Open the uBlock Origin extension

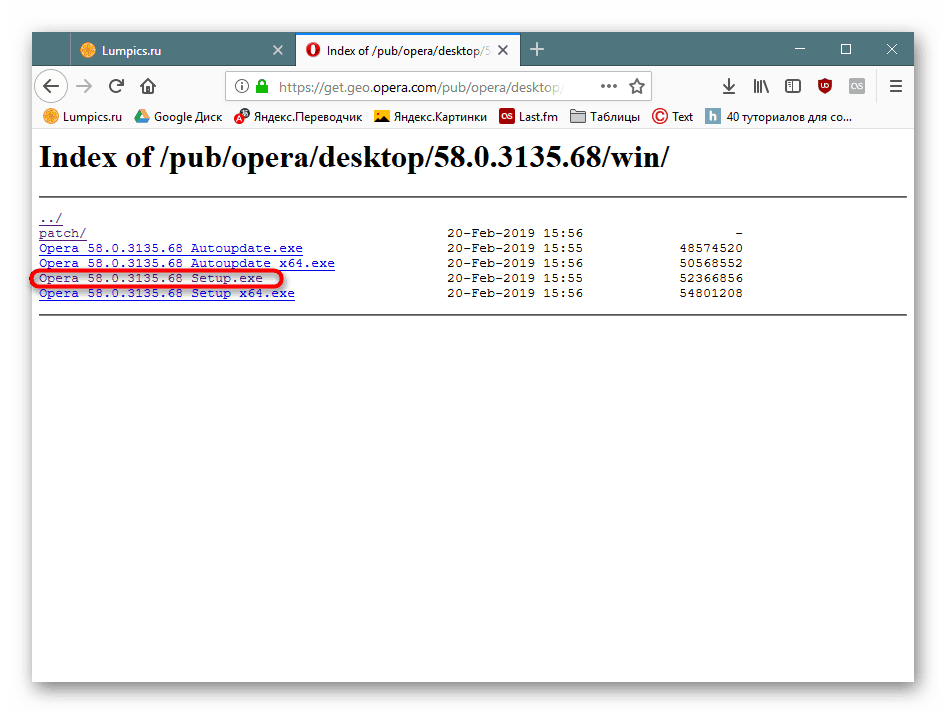[825, 86]
